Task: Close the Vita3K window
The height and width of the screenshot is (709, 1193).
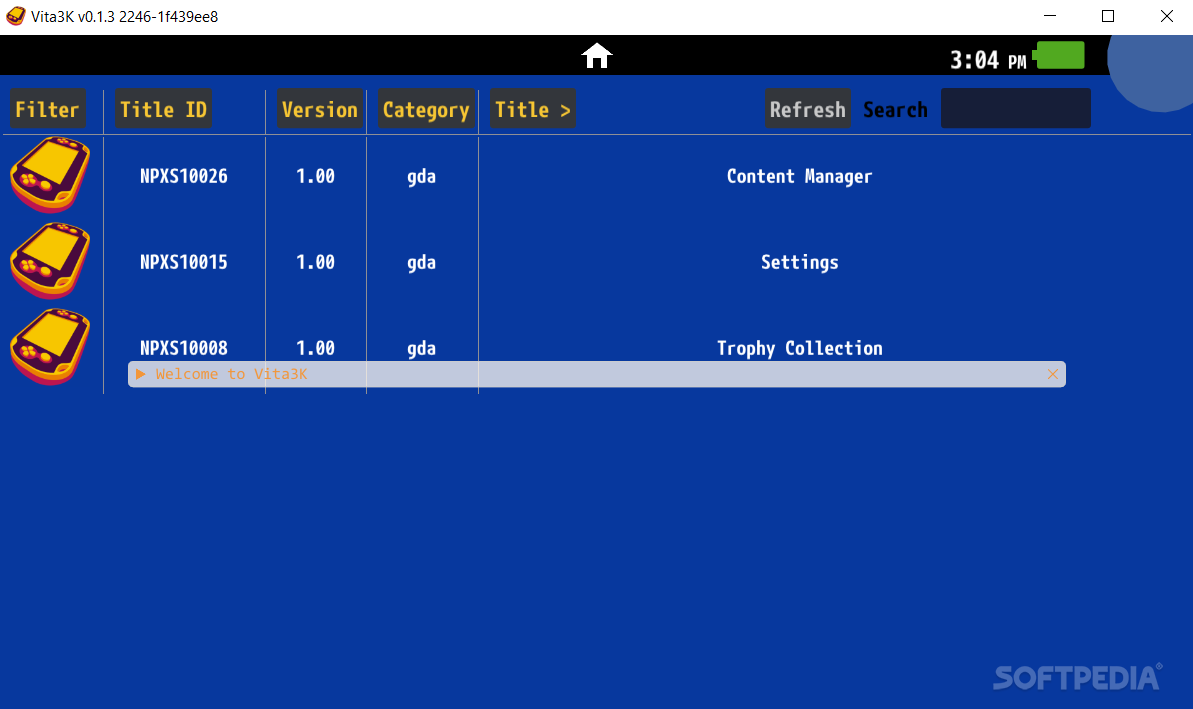Action: (x=1166, y=16)
